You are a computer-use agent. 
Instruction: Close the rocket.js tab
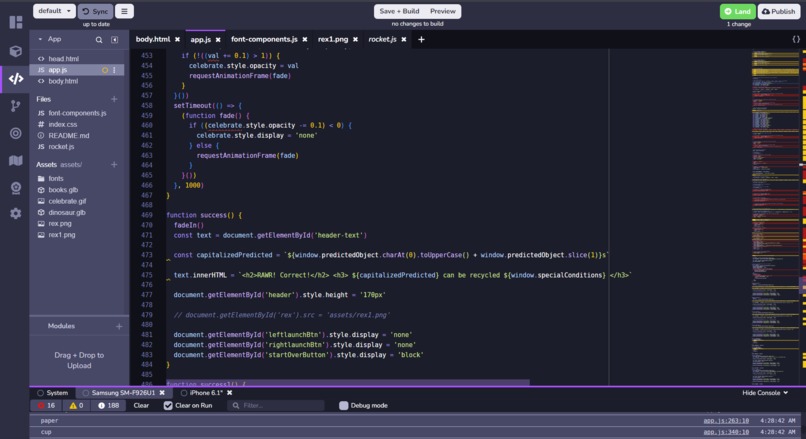click(x=404, y=40)
